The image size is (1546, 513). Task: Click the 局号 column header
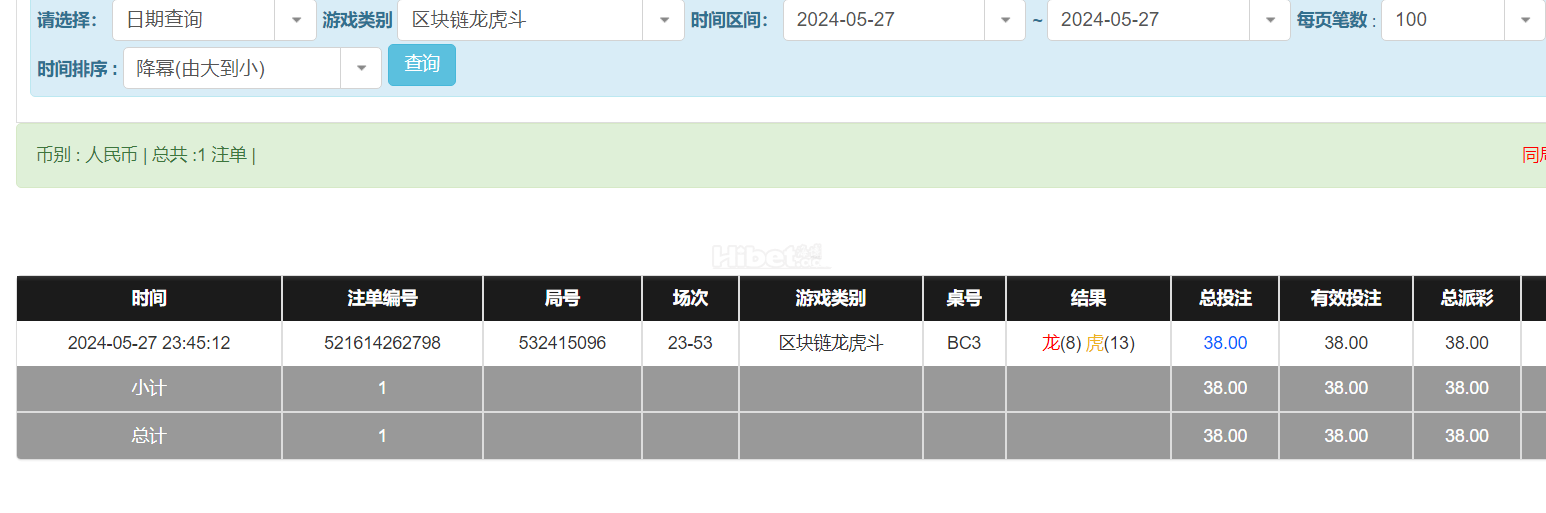click(x=562, y=298)
